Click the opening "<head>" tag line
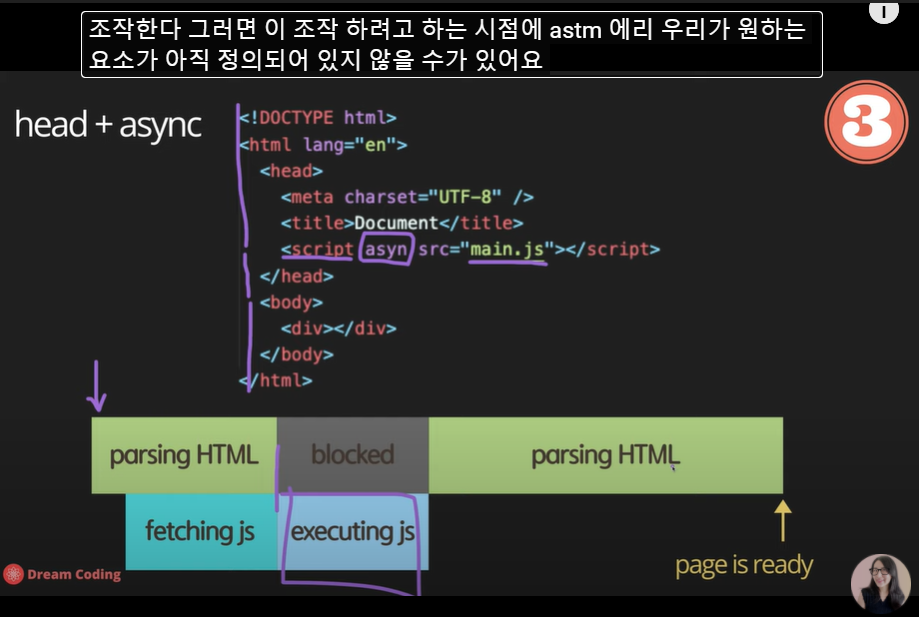The height and width of the screenshot is (617, 919). [x=291, y=171]
